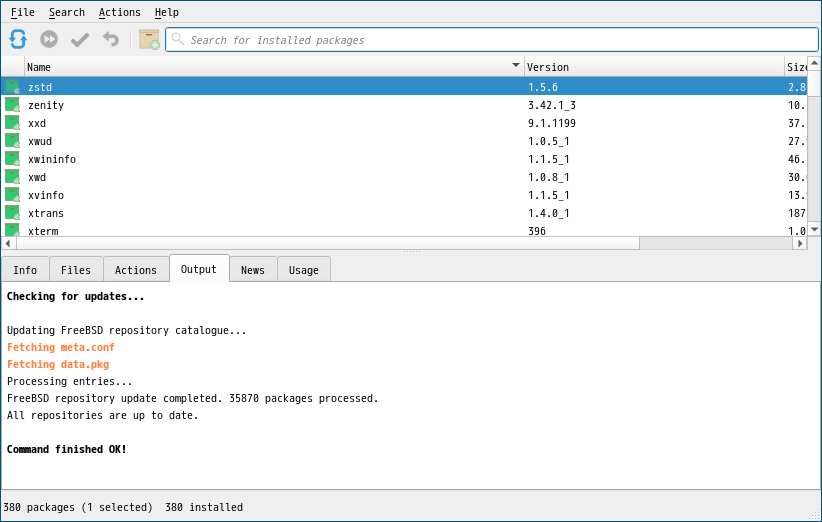Viewport: 822px width, 522px height.
Task: Click the undo changes arrow icon
Action: click(x=111, y=39)
